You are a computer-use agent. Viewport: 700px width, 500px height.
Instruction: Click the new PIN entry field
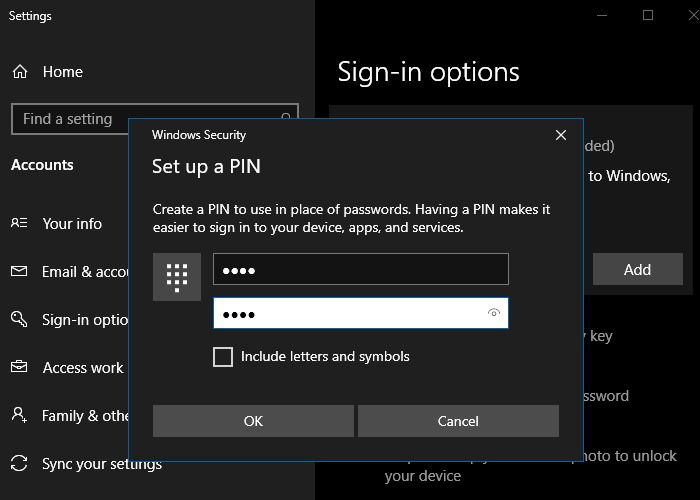[x=361, y=269]
